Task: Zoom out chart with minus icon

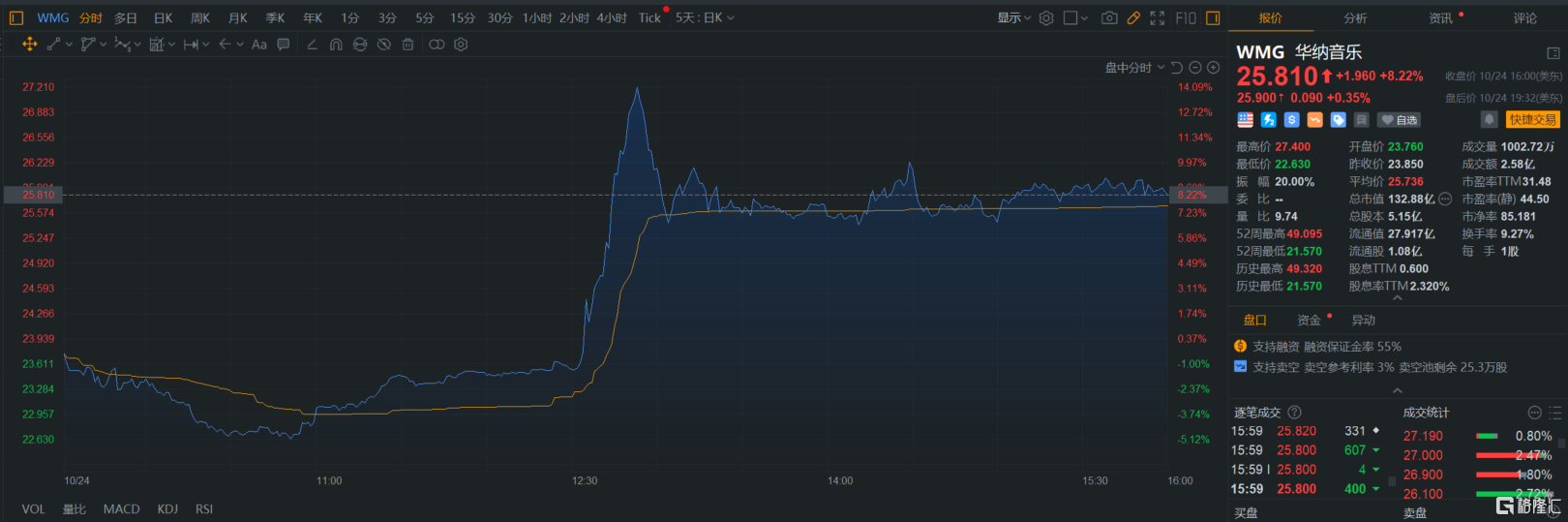Action: pos(1195,68)
